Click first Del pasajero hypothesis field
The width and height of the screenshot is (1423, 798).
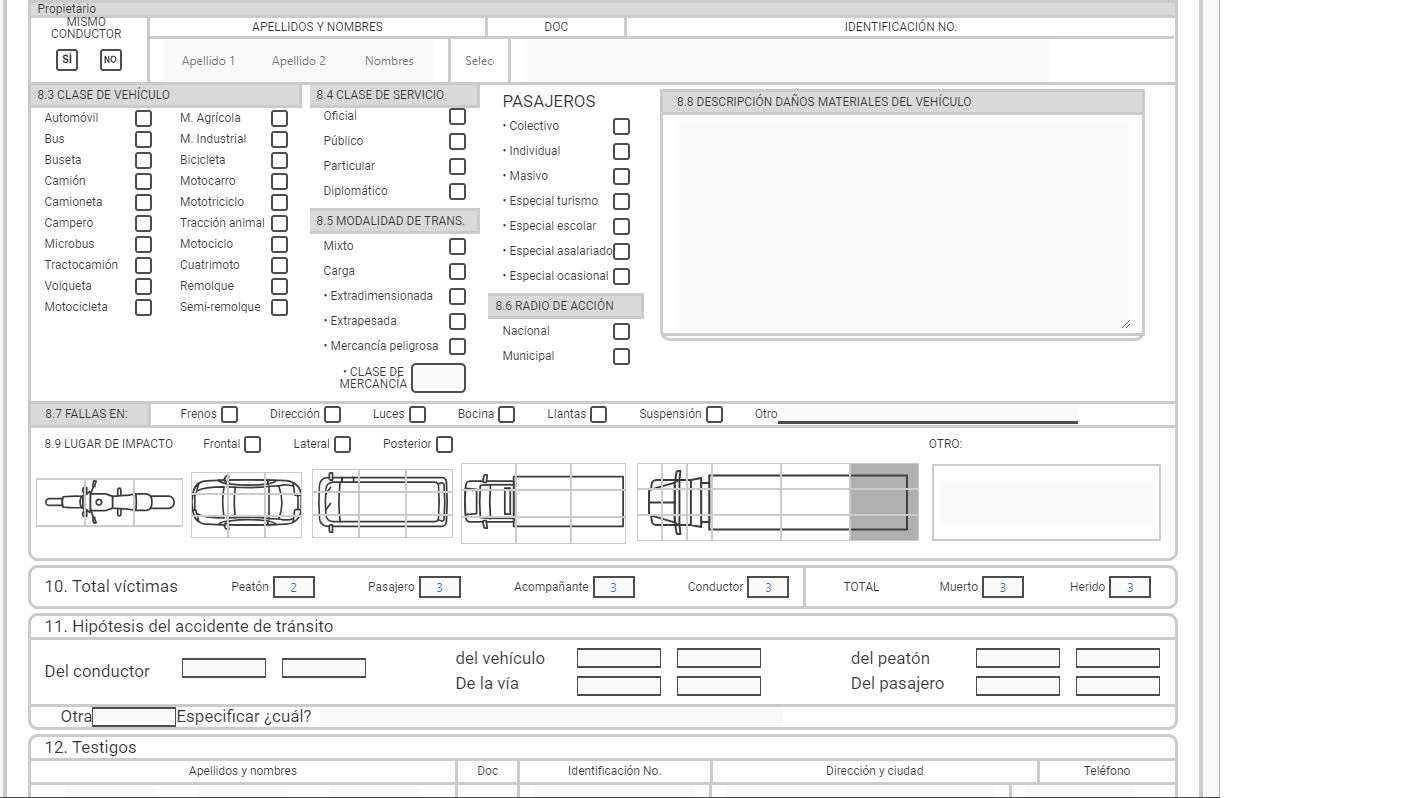click(1018, 686)
